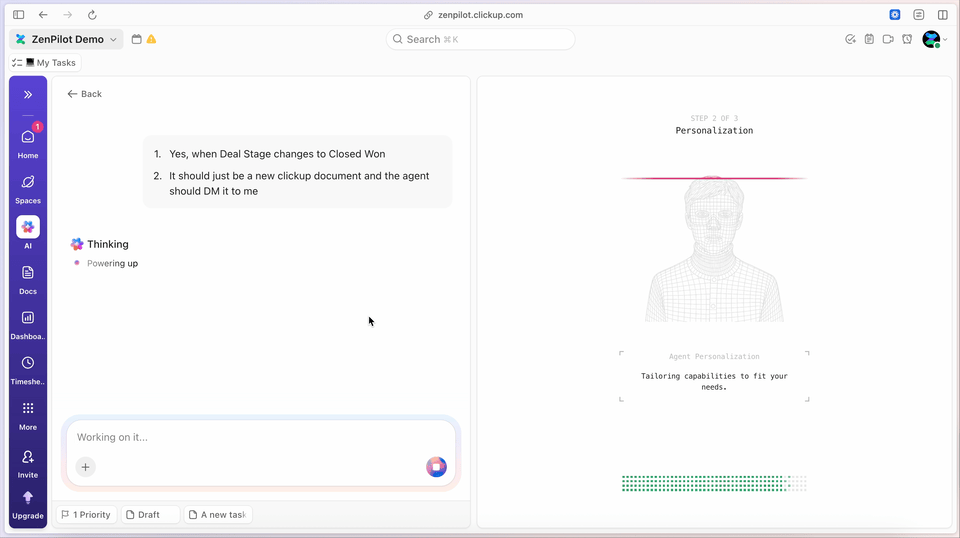Click the wireframe agent avatar image
This screenshot has height=538, width=960.
[x=714, y=248]
